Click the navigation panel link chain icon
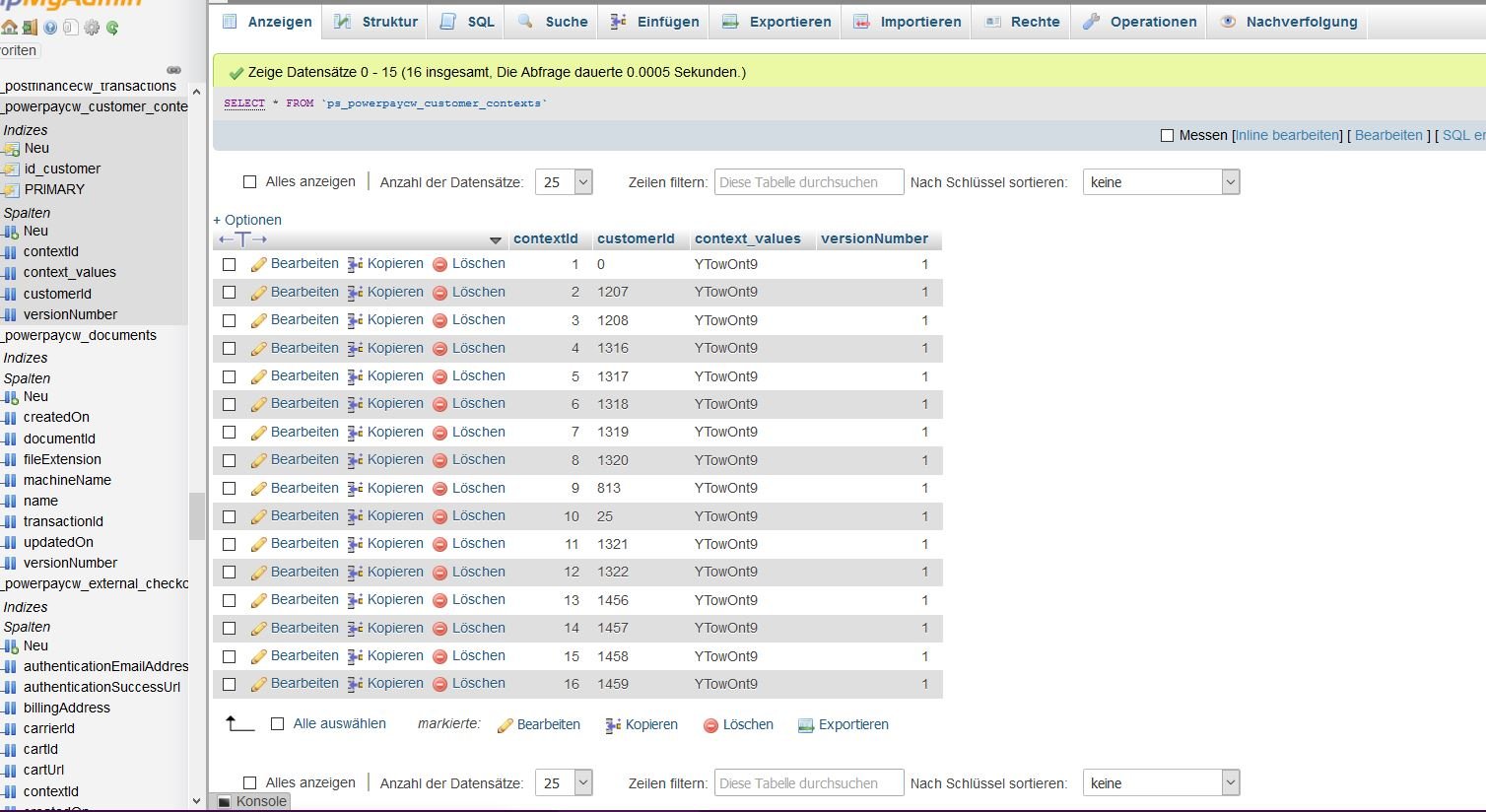The height and width of the screenshot is (812, 1486). pyautogui.click(x=173, y=70)
